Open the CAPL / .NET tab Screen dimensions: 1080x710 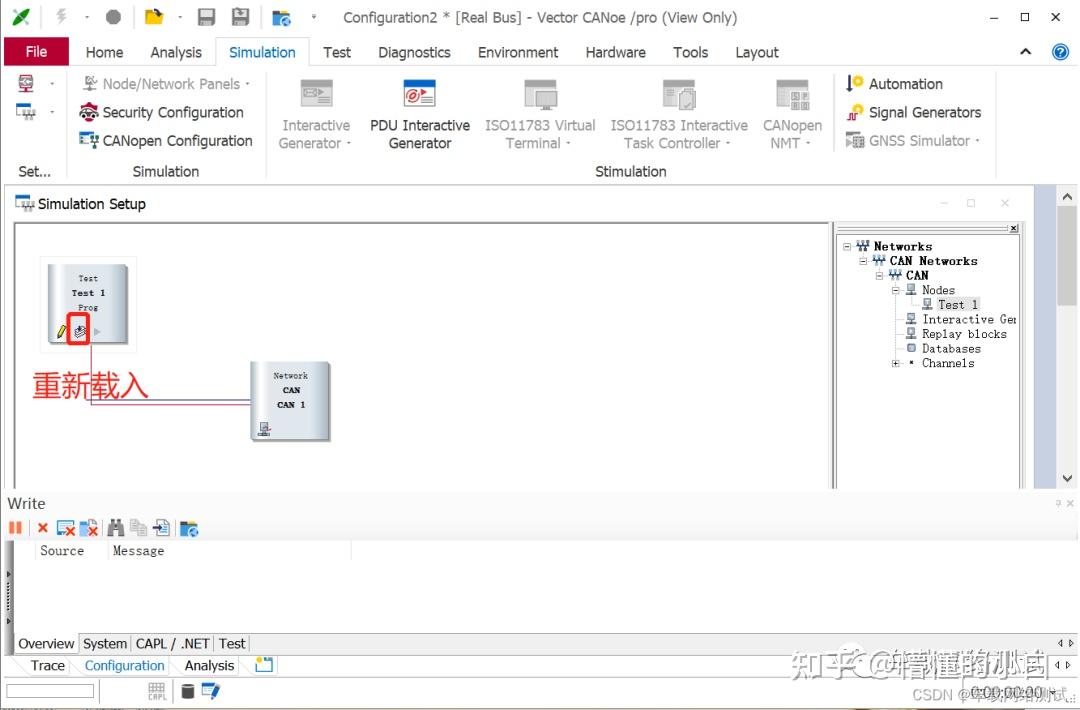[171, 644]
